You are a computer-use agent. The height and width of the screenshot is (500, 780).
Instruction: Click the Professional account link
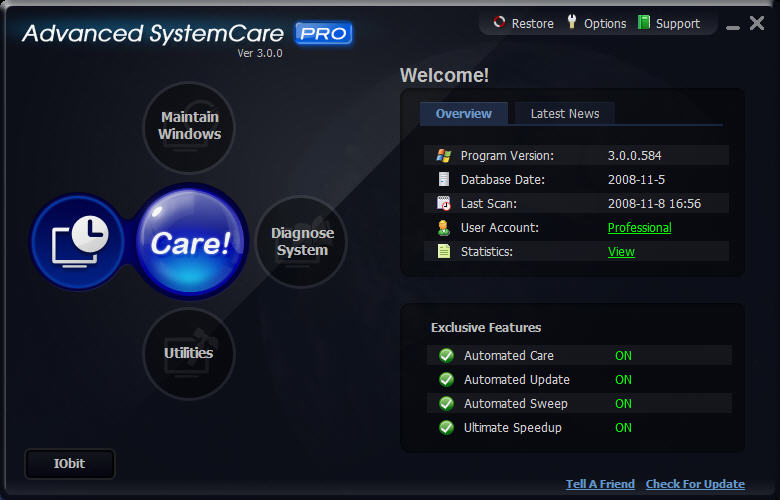(x=639, y=228)
